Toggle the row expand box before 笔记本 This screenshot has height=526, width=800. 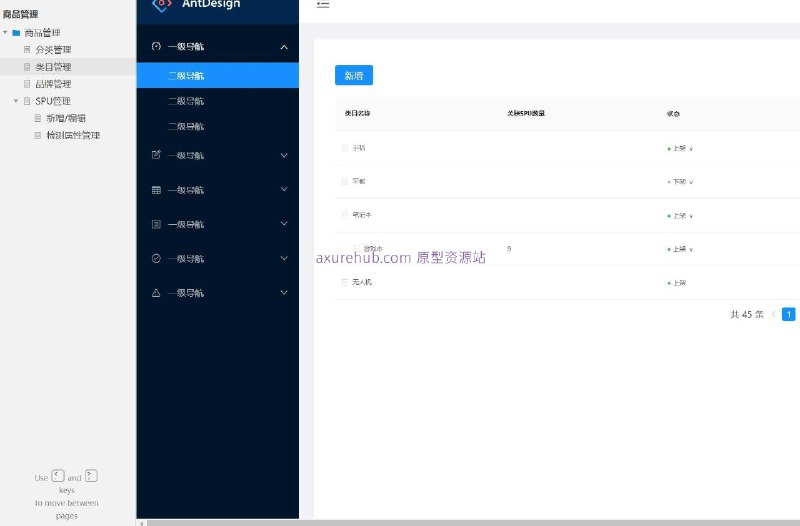tap(345, 215)
